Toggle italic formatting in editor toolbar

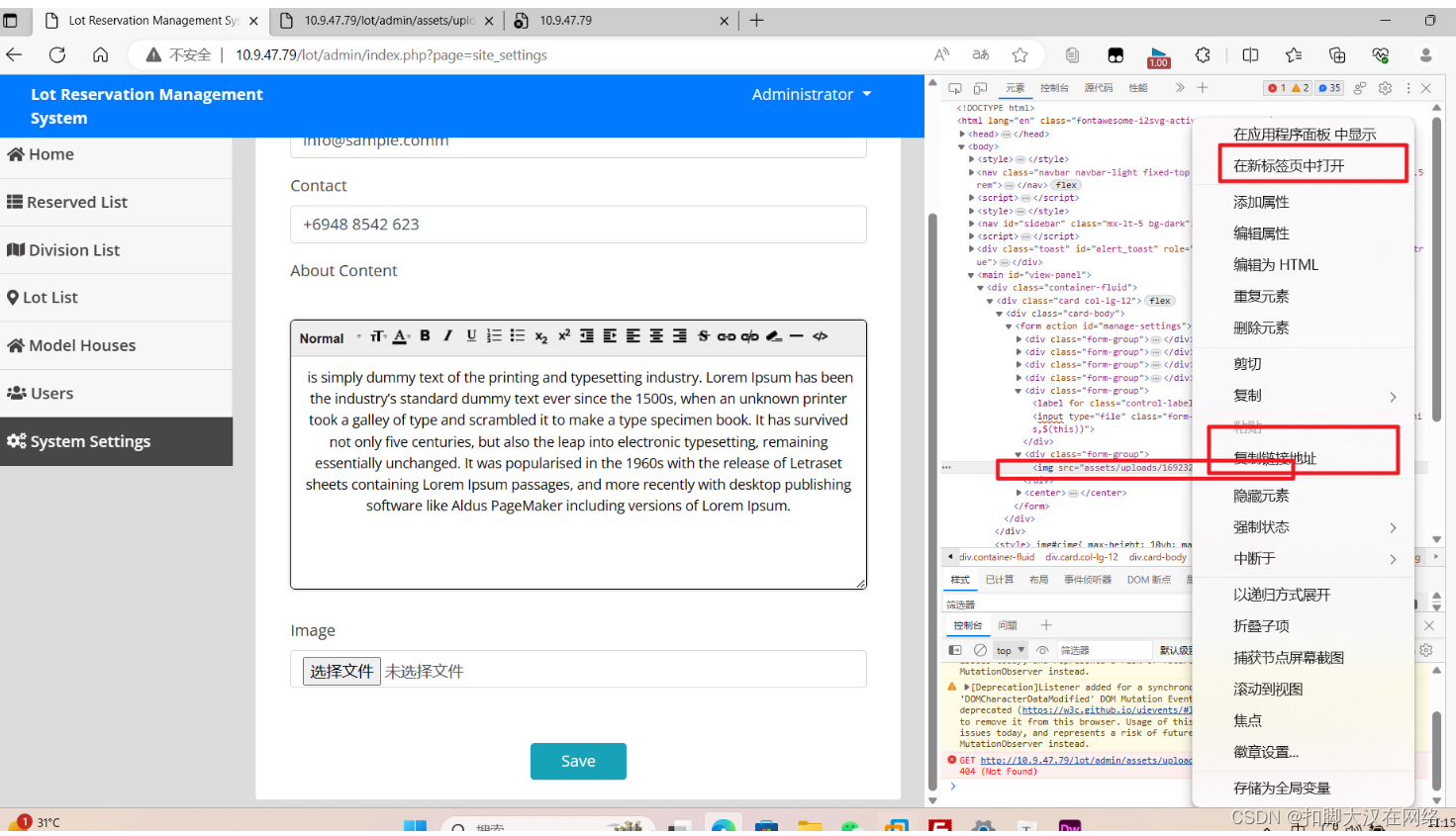(x=447, y=336)
